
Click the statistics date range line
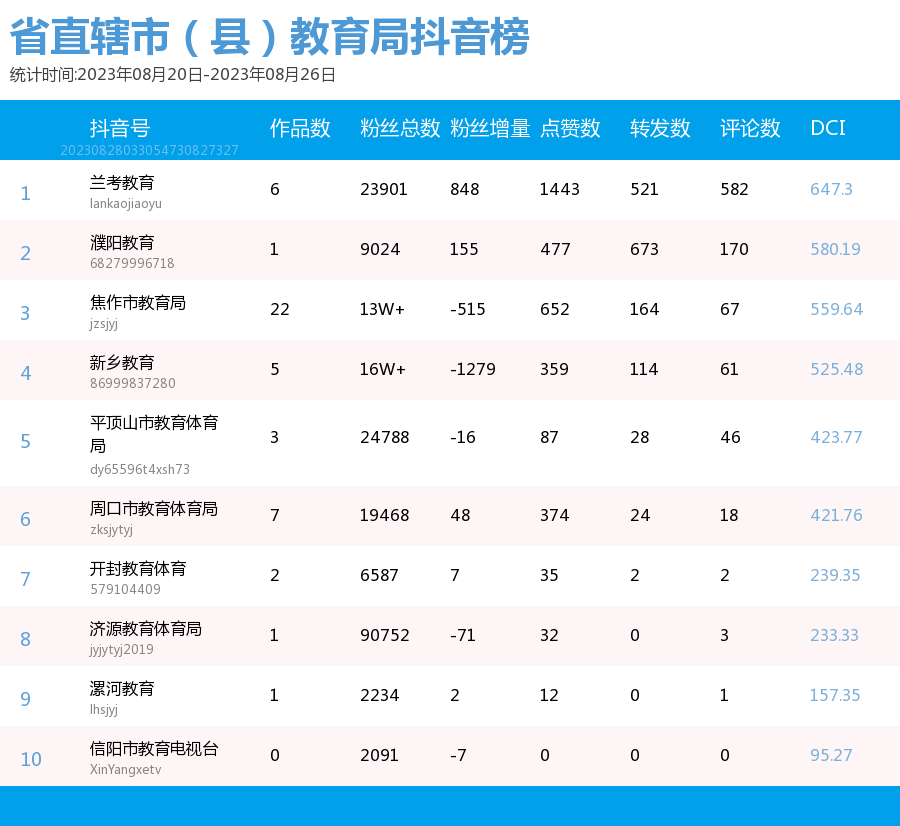(172, 75)
